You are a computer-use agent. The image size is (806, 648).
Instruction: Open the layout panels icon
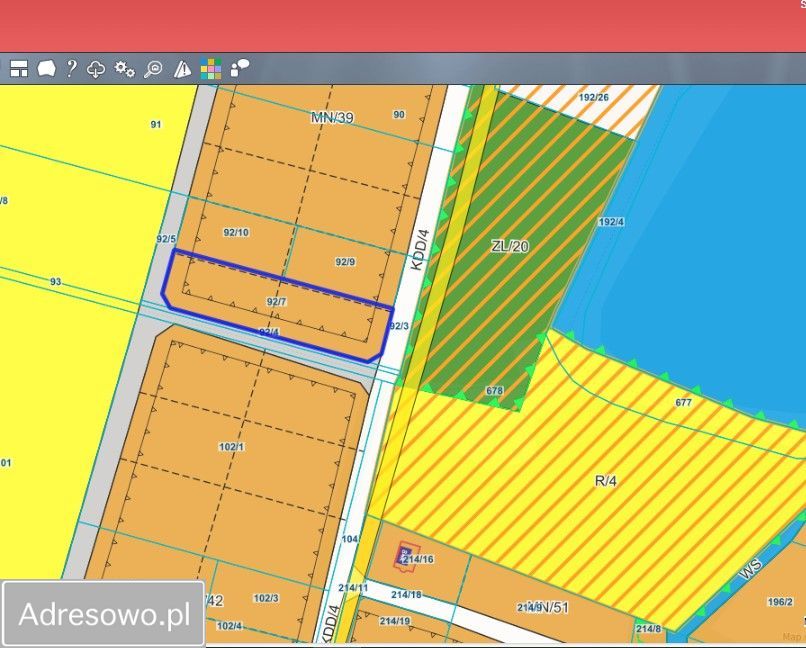[x=19, y=69]
